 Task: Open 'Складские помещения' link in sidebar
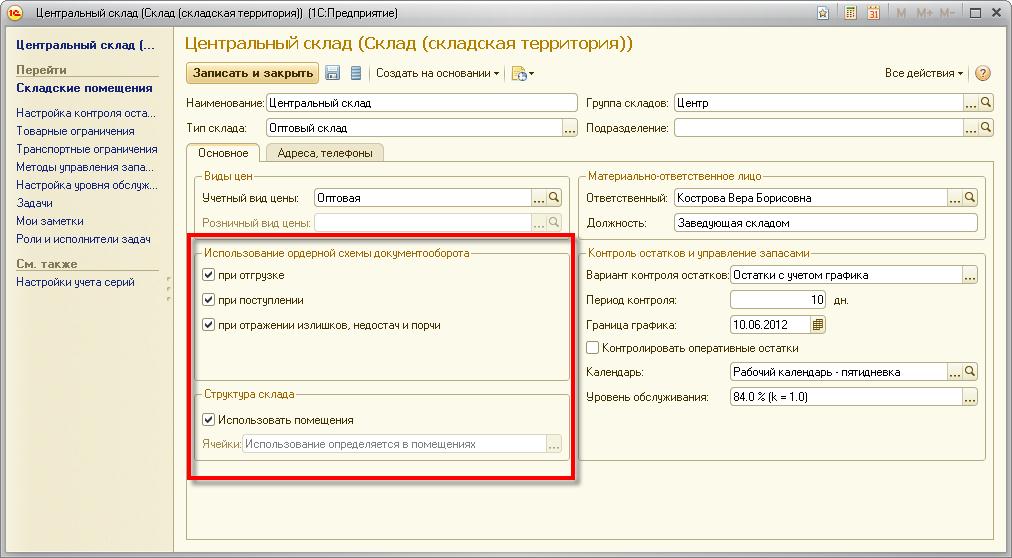84,88
